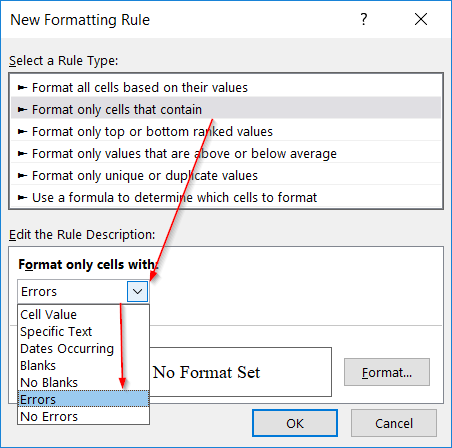This screenshot has width=452, height=448.
Task: Choose 'Specific Text' from the list
Action: pos(83,331)
